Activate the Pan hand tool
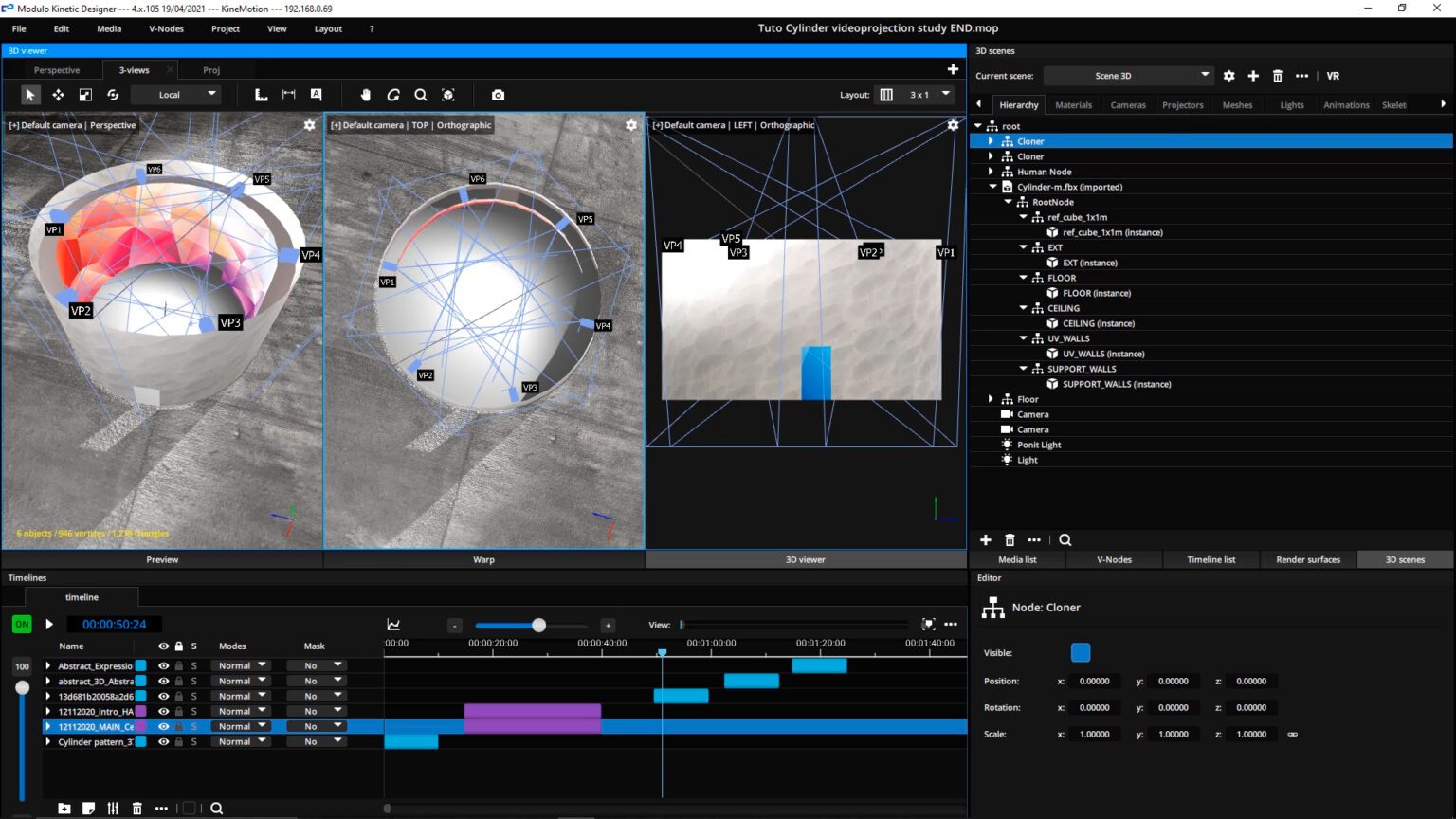Screen dimensions: 1456x819 point(365,94)
